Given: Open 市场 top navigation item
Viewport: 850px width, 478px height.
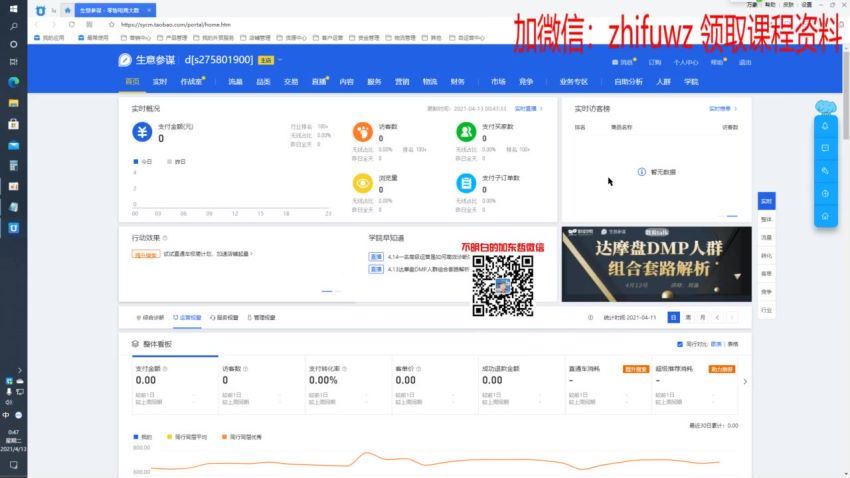Looking at the screenshot, I should [498, 82].
